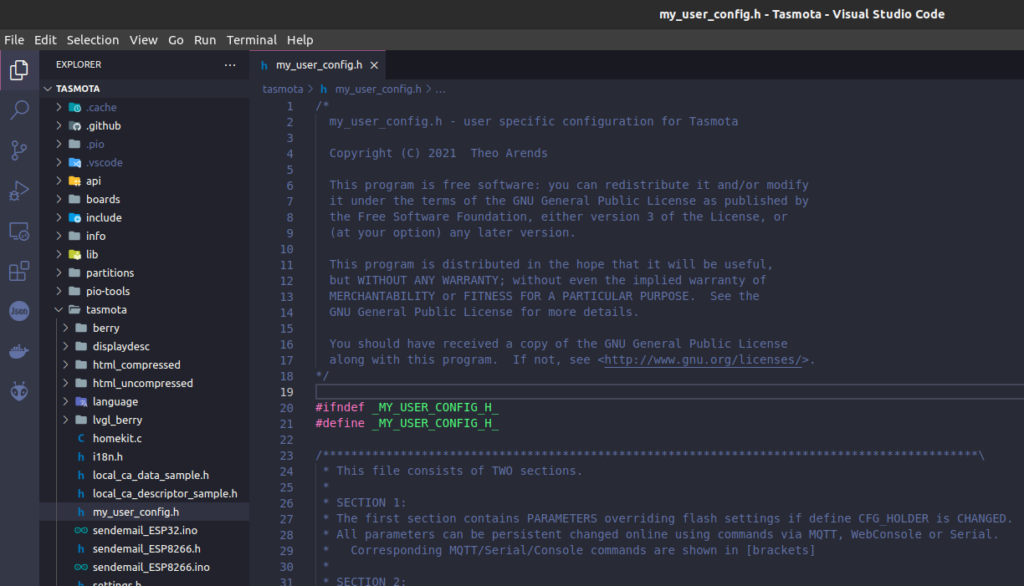Click _MY_USER_CONFIG_H_ on the #define line
Viewport: 1024px width, 586px height.
coord(435,423)
